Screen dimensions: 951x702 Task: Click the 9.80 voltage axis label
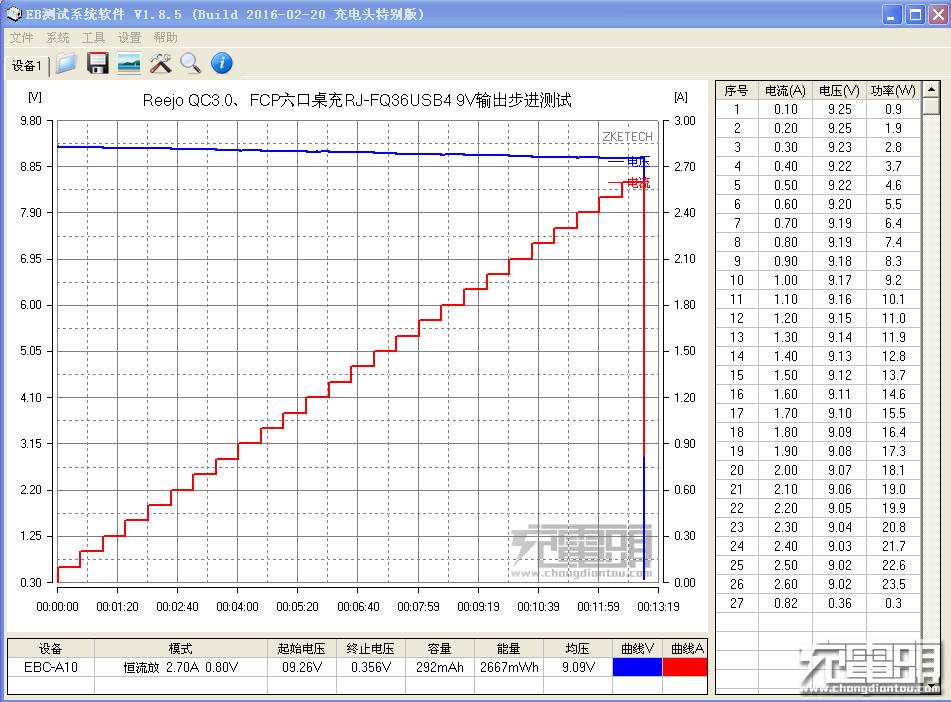[31, 121]
